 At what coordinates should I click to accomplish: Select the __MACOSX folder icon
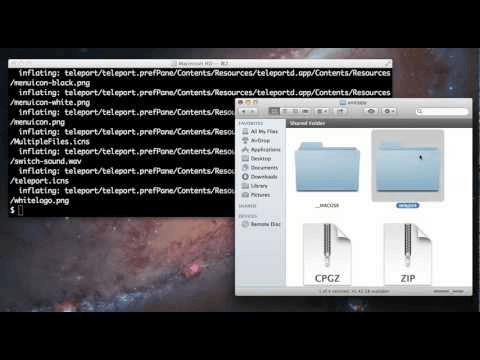click(x=327, y=167)
